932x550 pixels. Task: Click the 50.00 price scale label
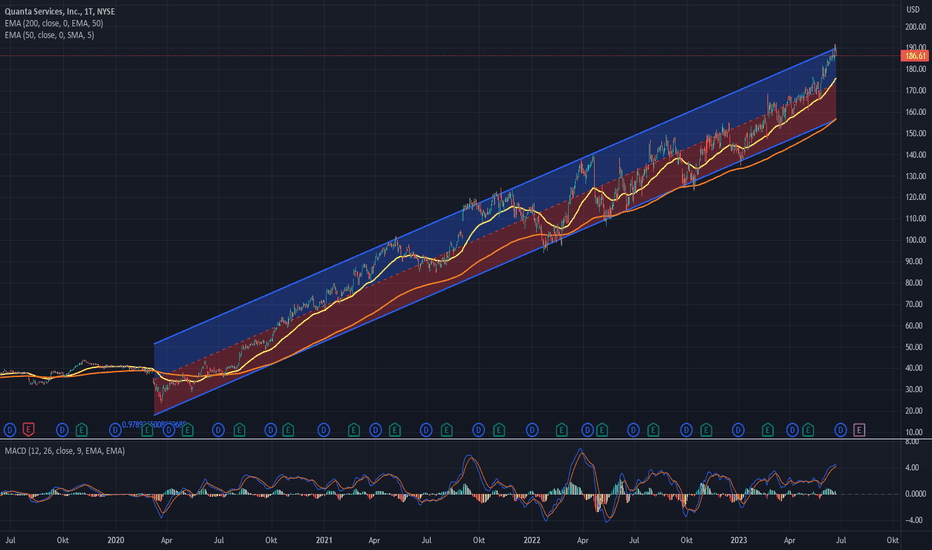915,347
